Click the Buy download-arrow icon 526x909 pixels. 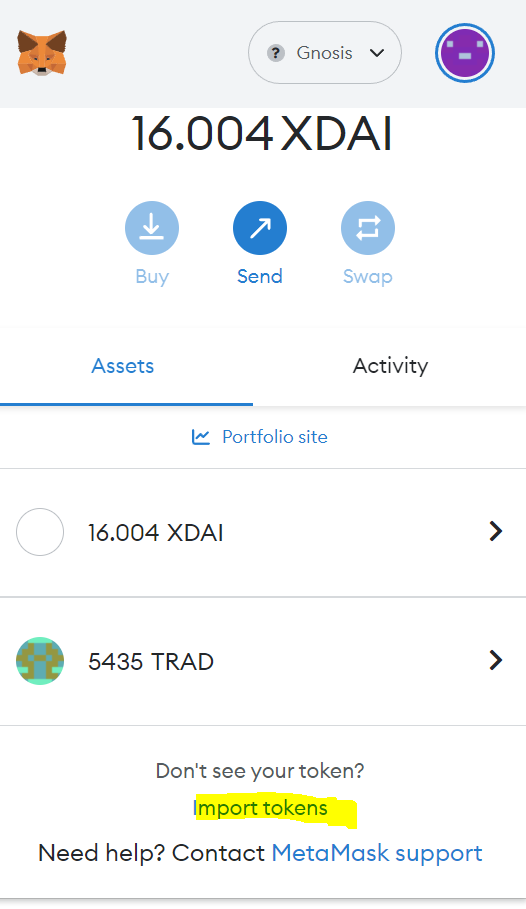(152, 228)
